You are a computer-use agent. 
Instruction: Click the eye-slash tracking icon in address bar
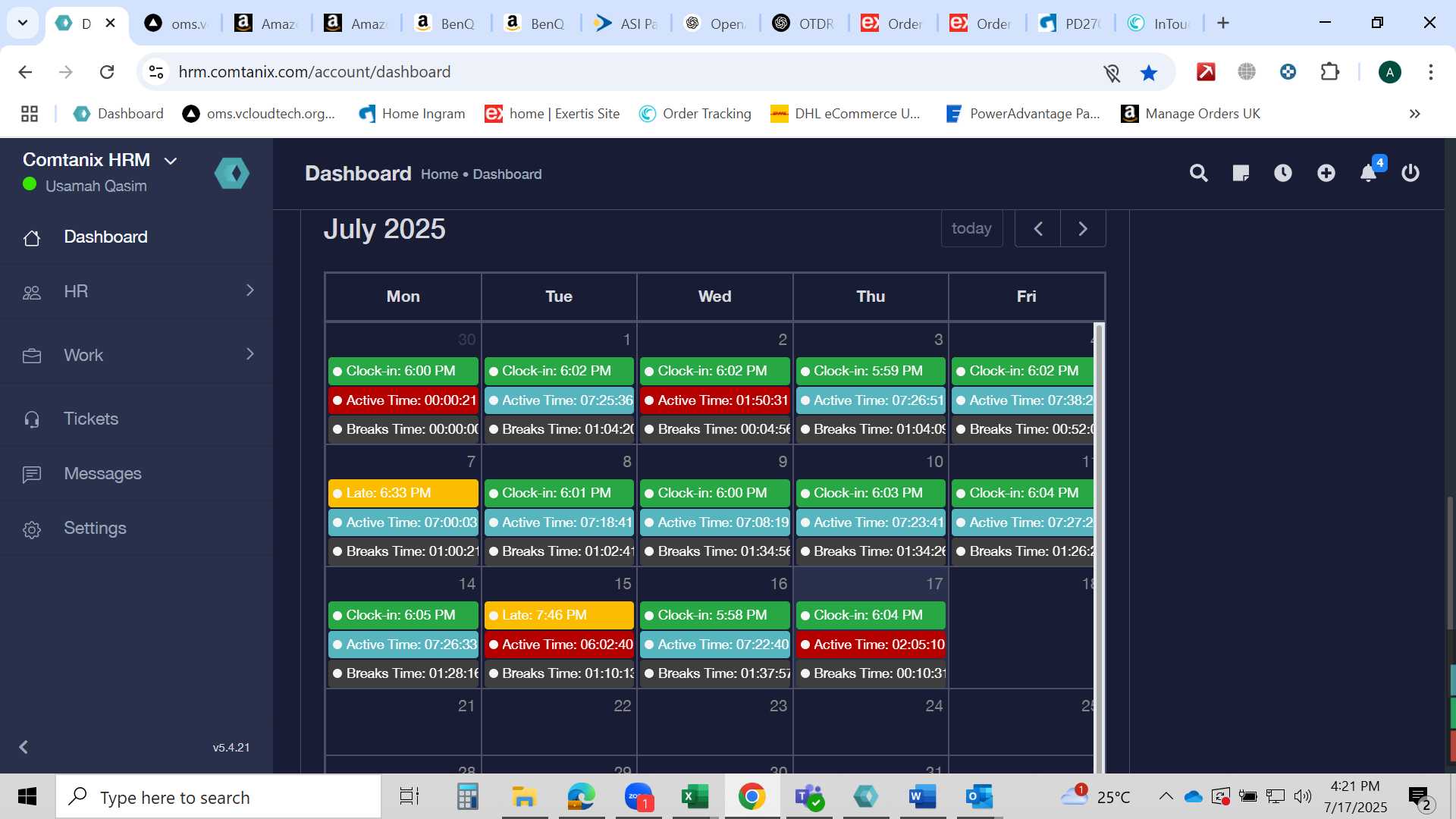click(1112, 73)
